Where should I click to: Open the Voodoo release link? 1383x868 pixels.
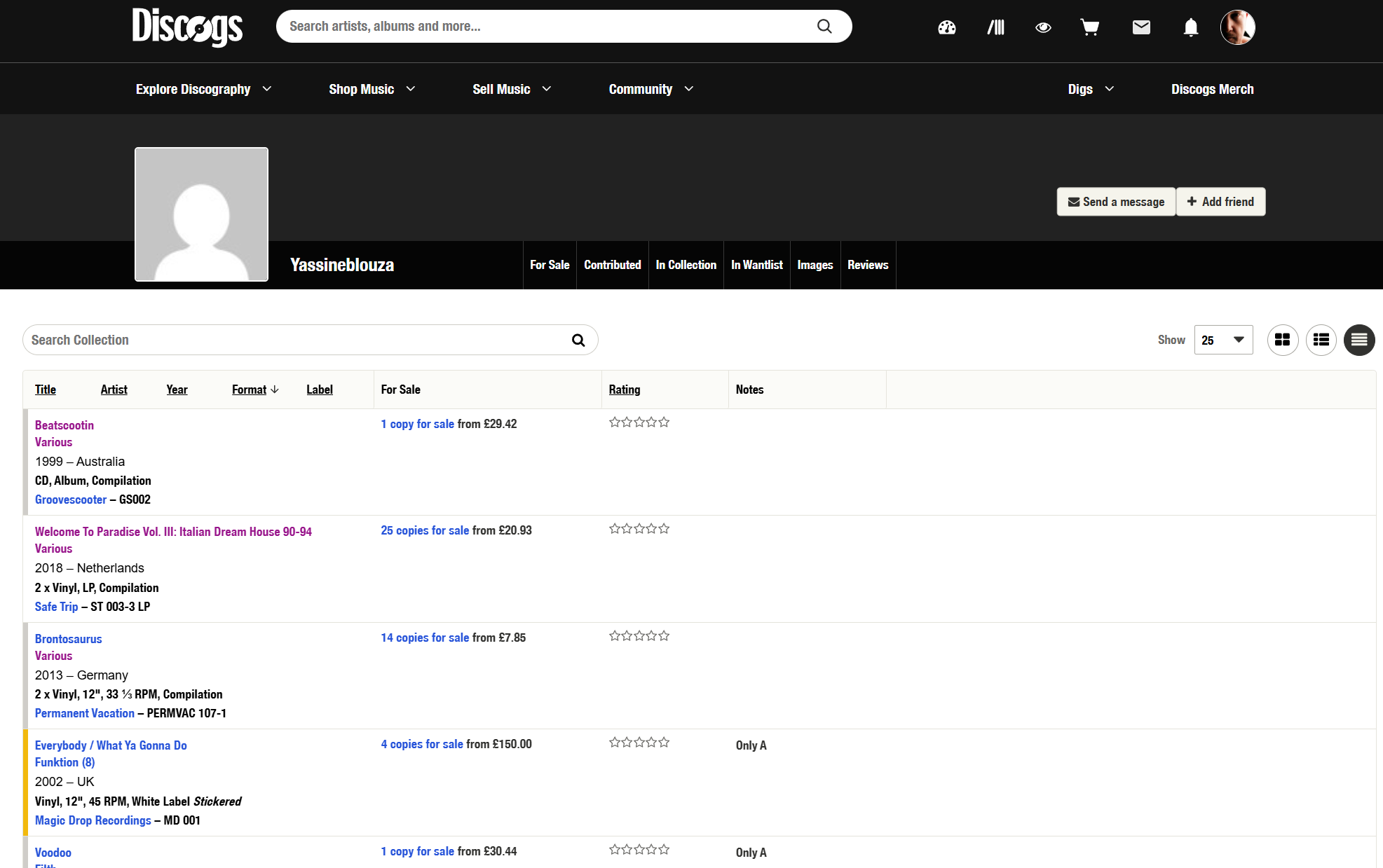pos(53,853)
